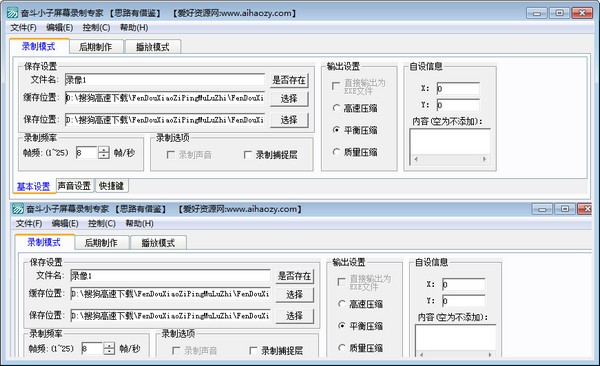Open 控制(C) menu in lower window
This screenshot has height=366, width=600.
[102, 224]
